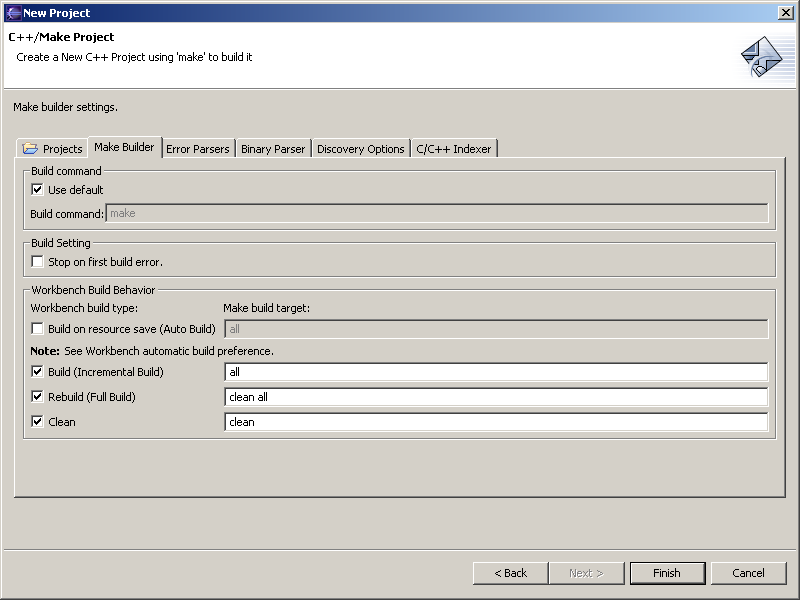The height and width of the screenshot is (600, 800).
Task: Select the Discovery Options tab
Action: [360, 149]
